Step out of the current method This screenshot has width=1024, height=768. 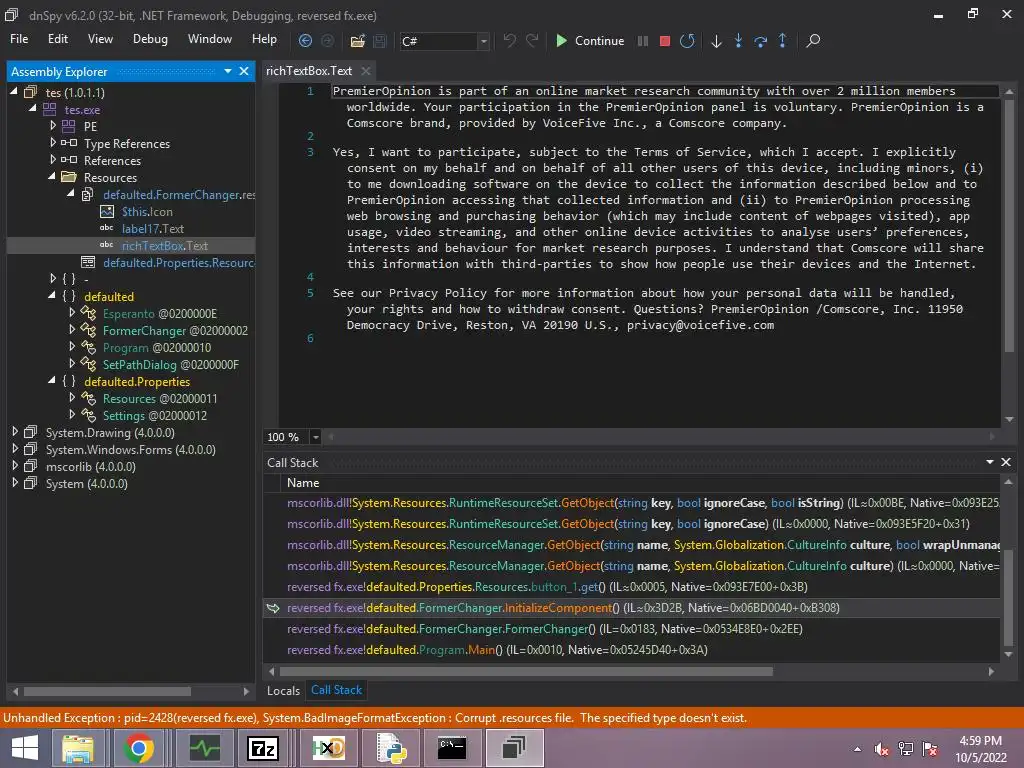pos(782,40)
